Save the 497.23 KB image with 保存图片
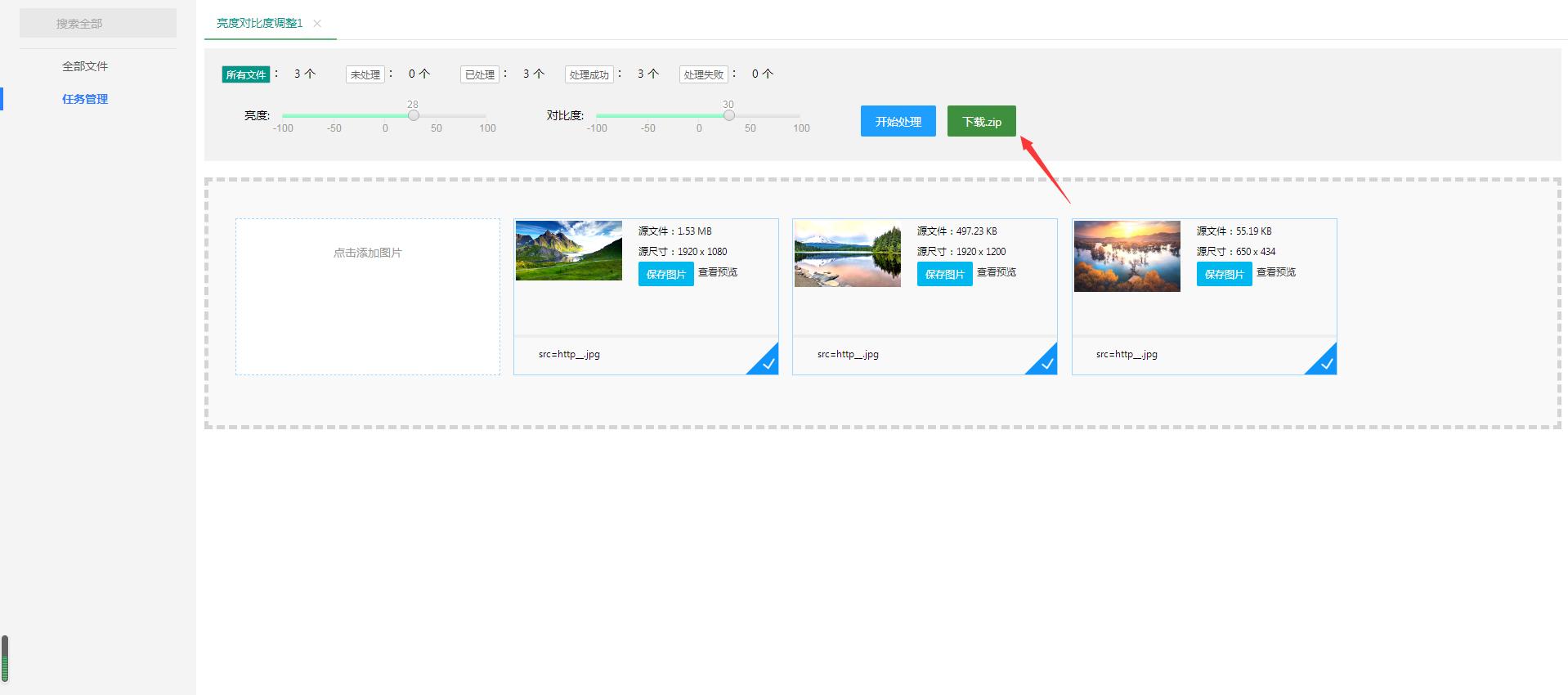The height and width of the screenshot is (695, 1568). click(945, 274)
